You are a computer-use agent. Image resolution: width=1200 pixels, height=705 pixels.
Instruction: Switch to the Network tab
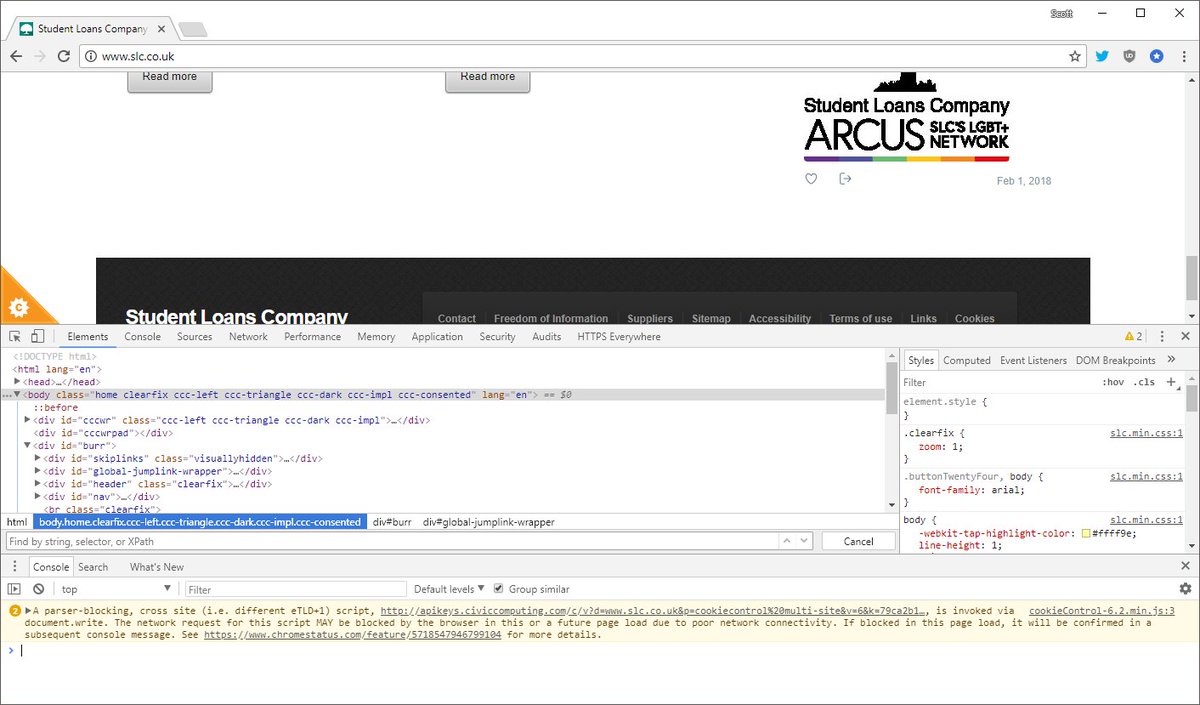click(x=248, y=337)
